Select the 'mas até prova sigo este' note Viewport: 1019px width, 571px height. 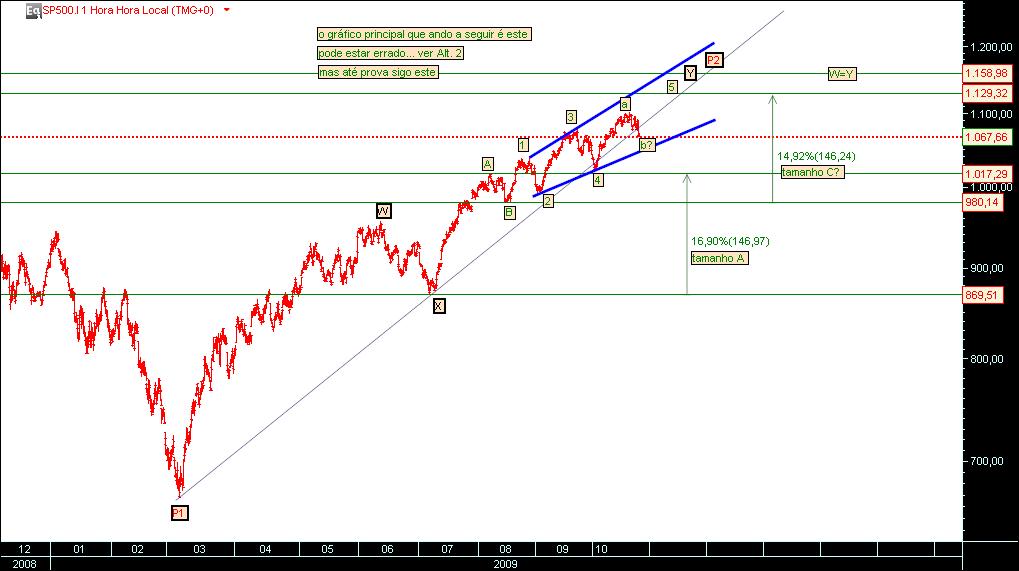point(378,72)
